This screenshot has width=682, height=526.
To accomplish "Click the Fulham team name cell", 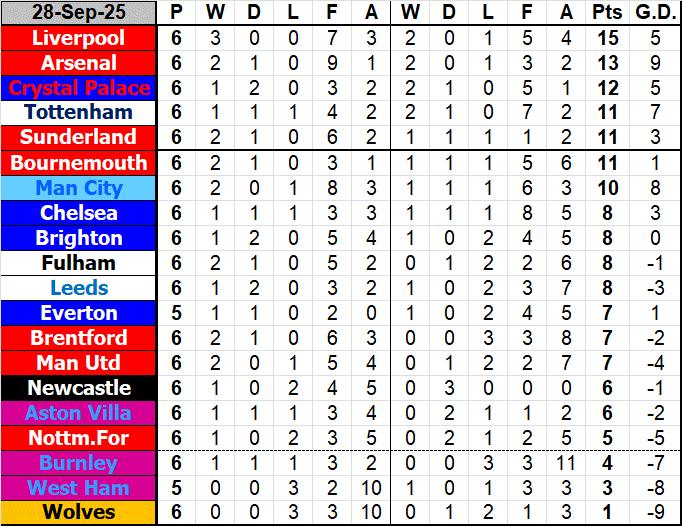I will (79, 263).
